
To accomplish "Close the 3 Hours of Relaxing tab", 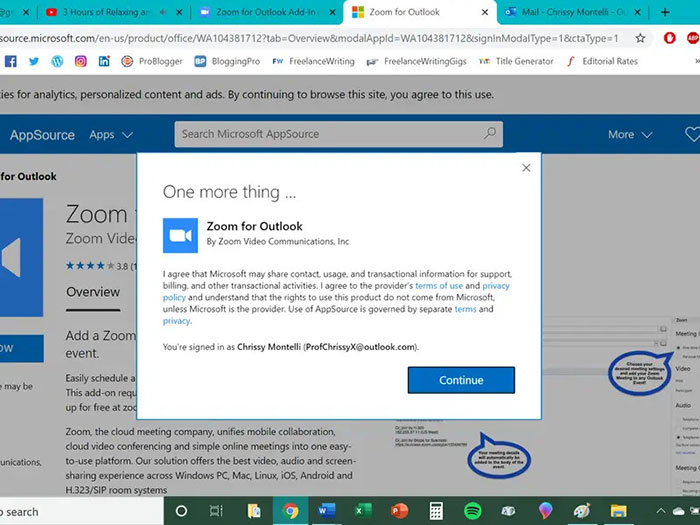I will 179,12.
